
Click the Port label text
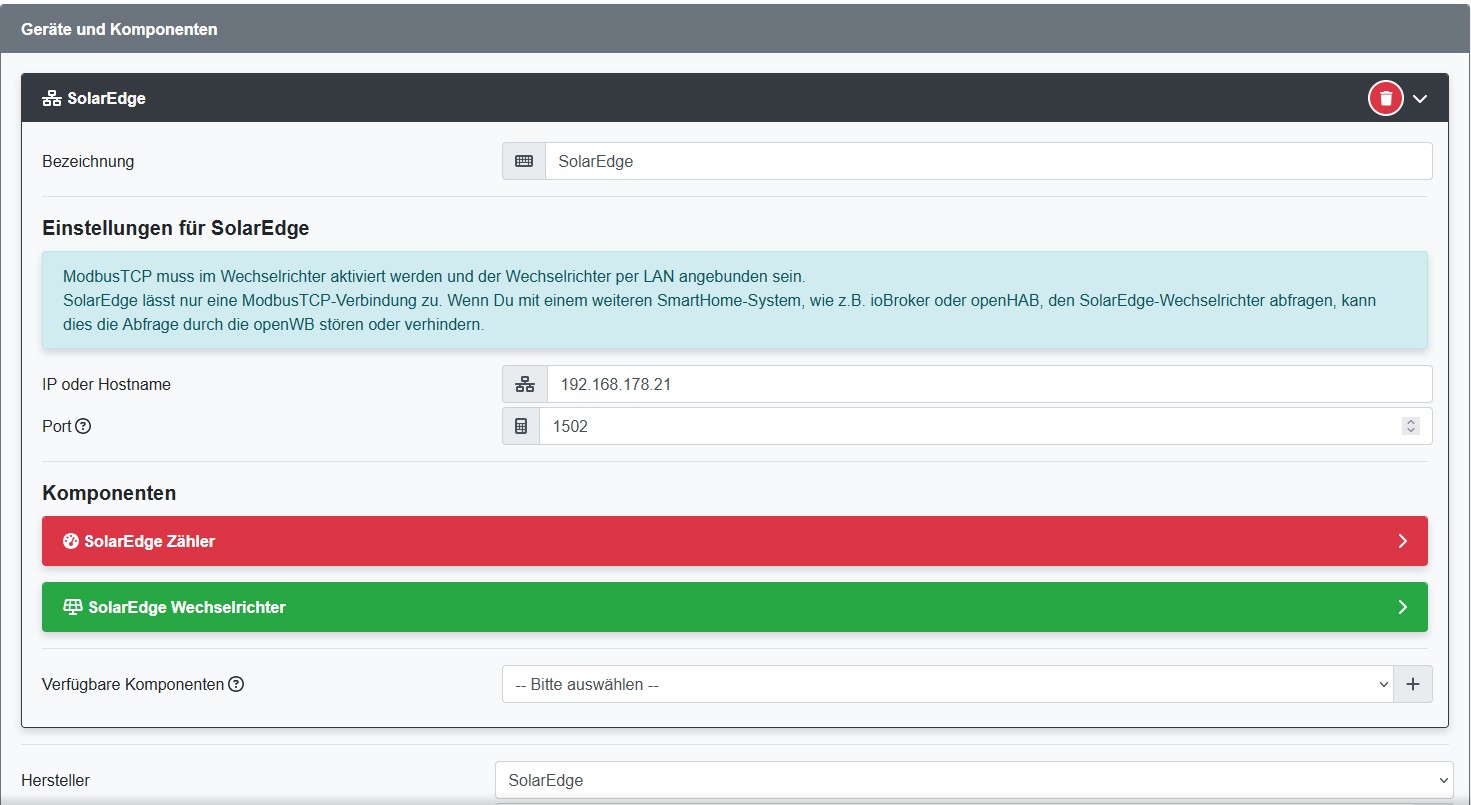pyautogui.click(x=57, y=426)
